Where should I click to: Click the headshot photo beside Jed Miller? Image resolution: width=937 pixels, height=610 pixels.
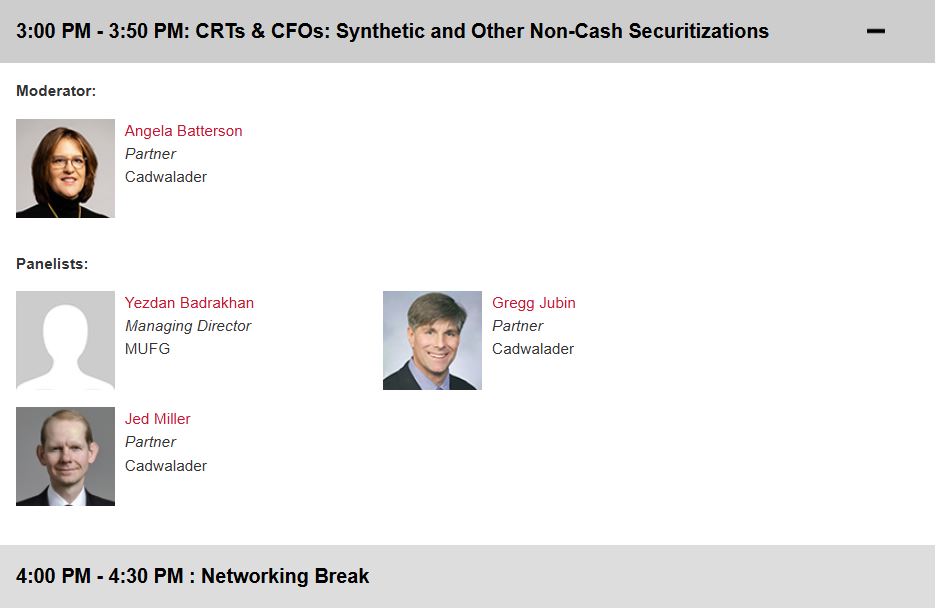coord(65,456)
